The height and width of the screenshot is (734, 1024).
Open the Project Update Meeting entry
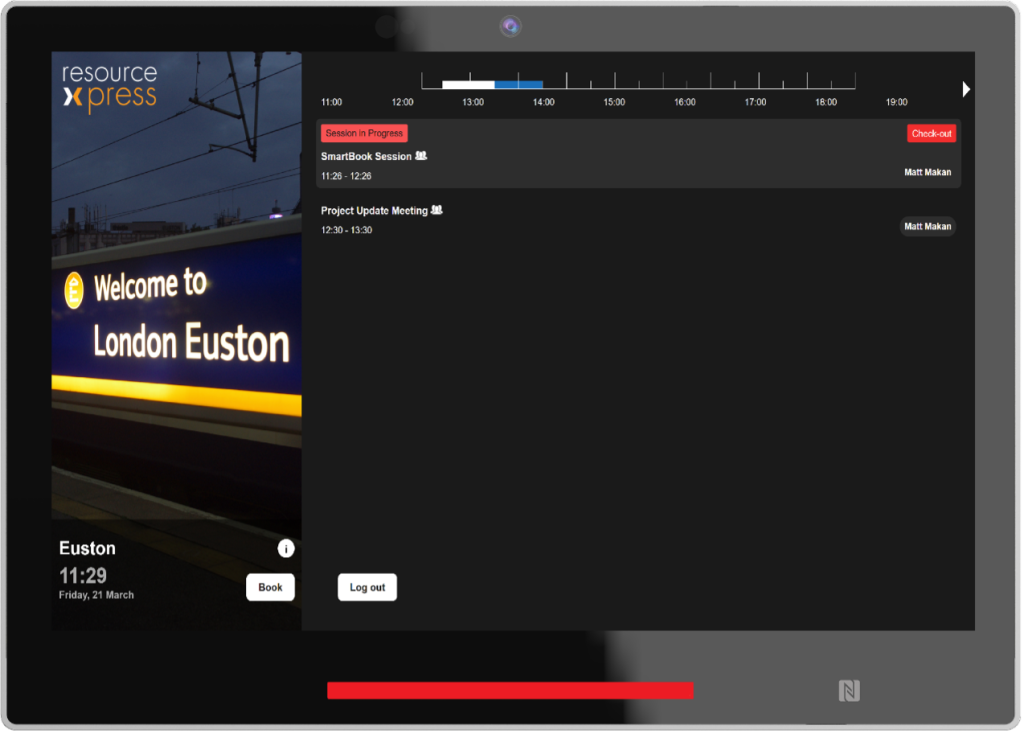(374, 211)
